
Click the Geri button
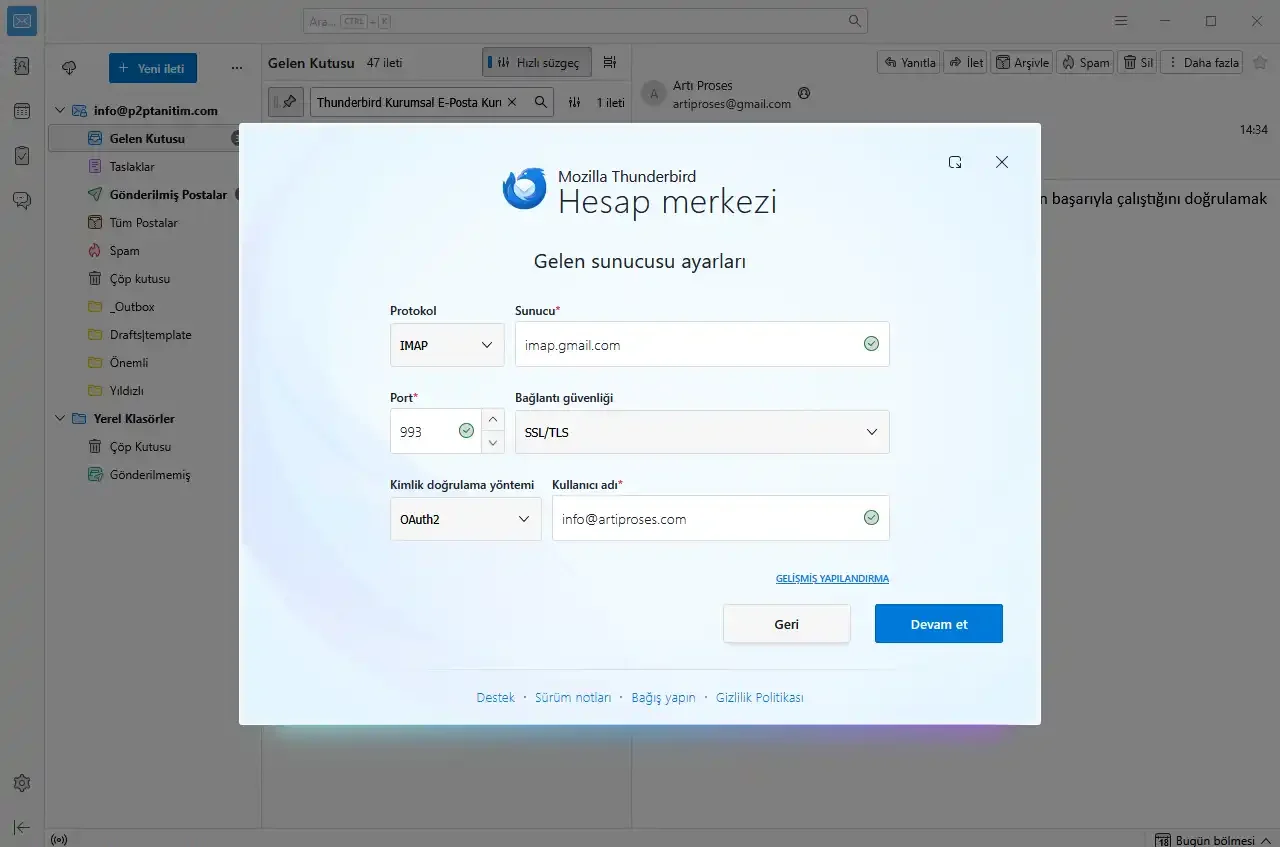[787, 624]
